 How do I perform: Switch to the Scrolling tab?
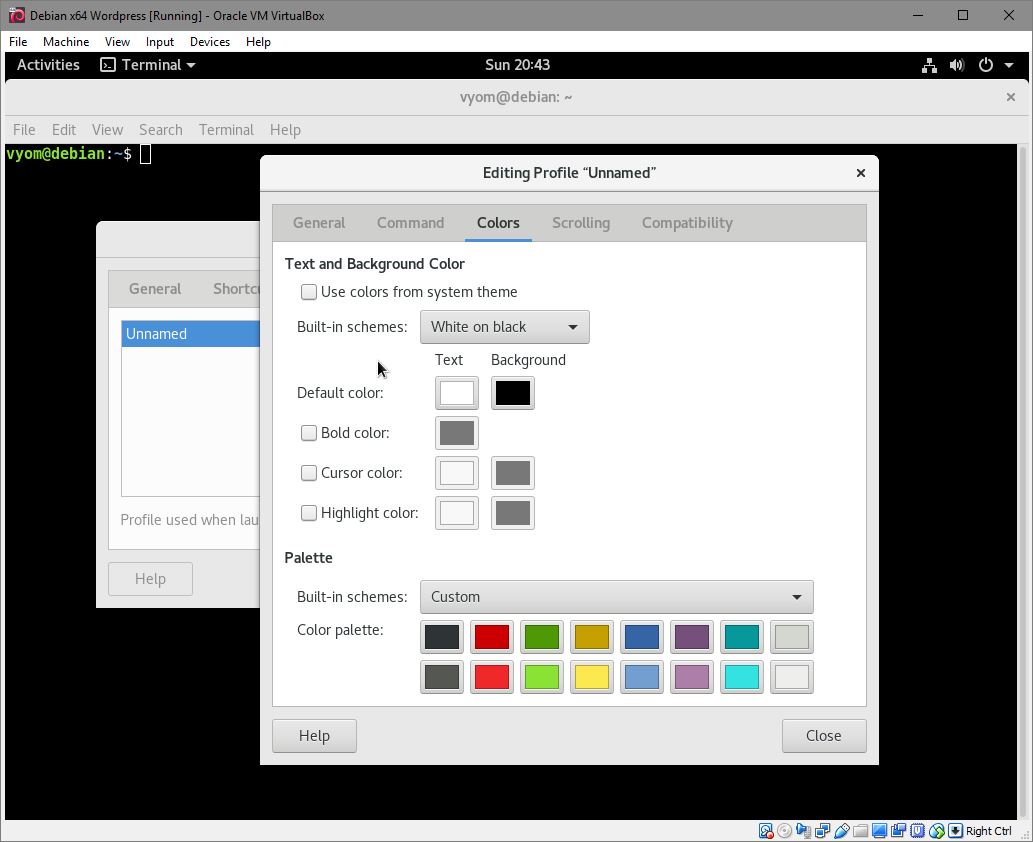click(581, 223)
